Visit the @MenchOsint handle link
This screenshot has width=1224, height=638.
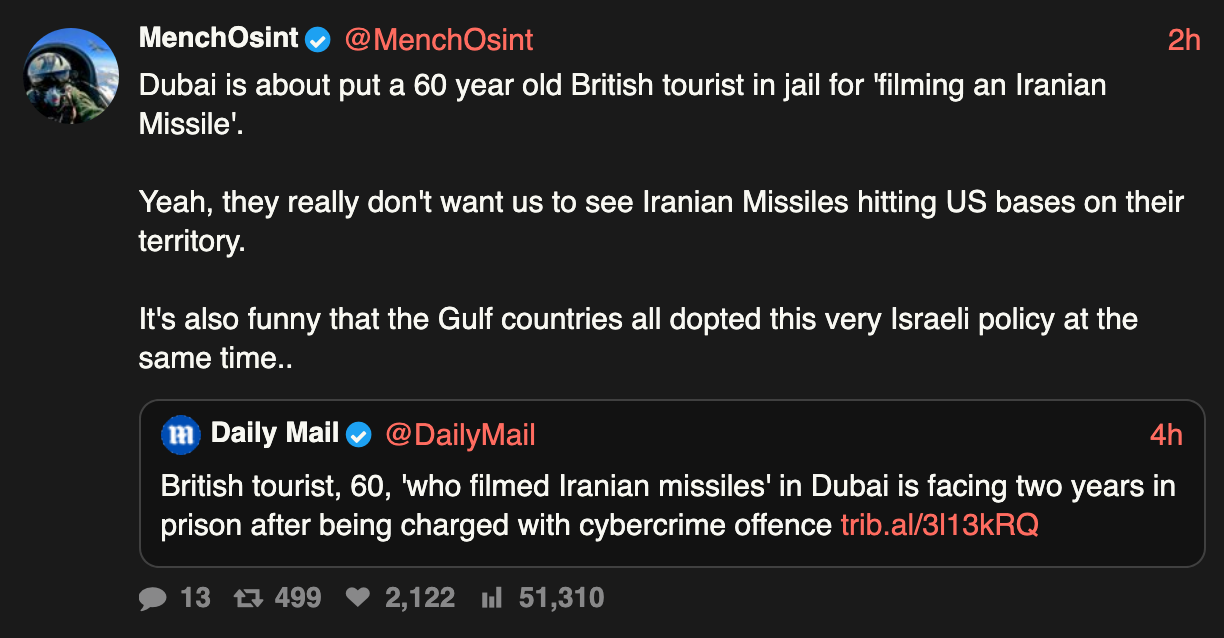click(x=439, y=40)
